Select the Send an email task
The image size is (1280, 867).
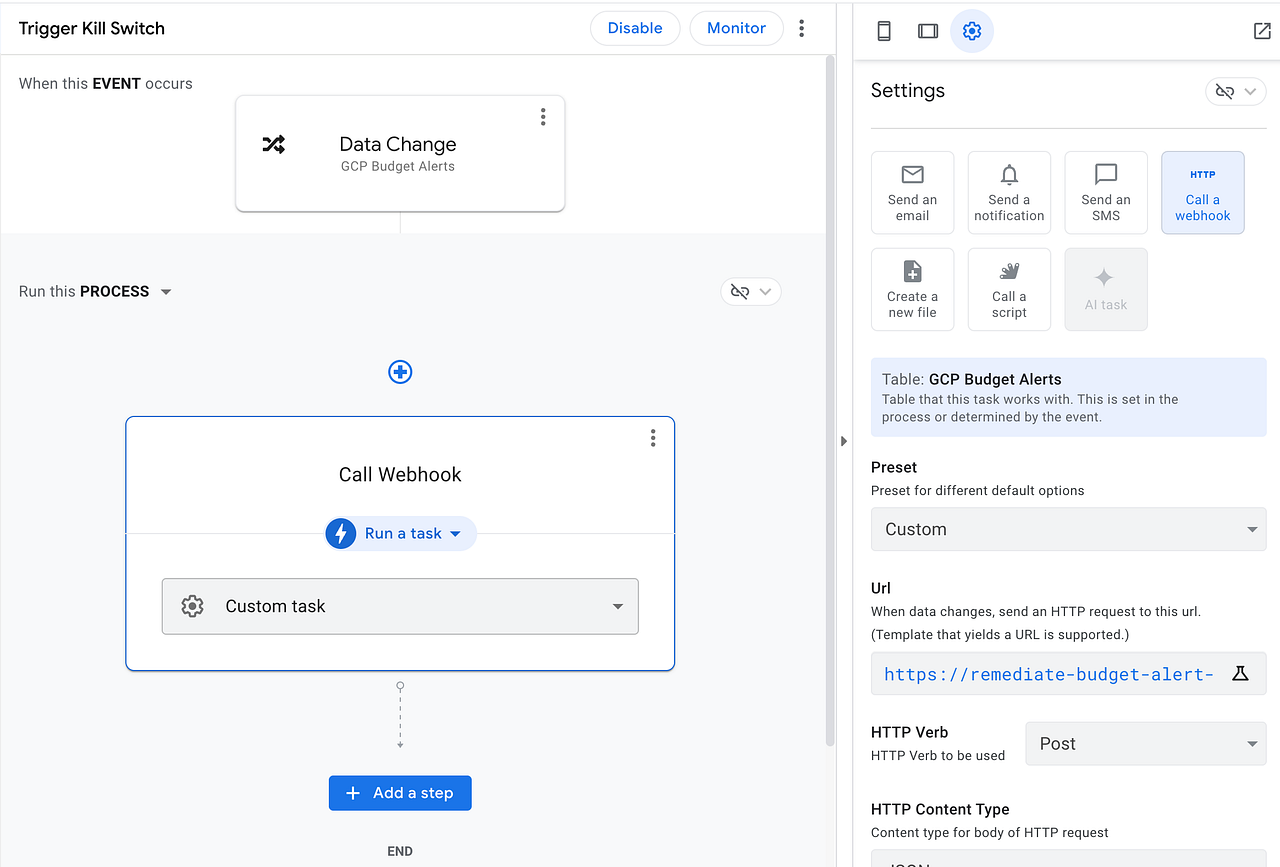click(x=912, y=192)
